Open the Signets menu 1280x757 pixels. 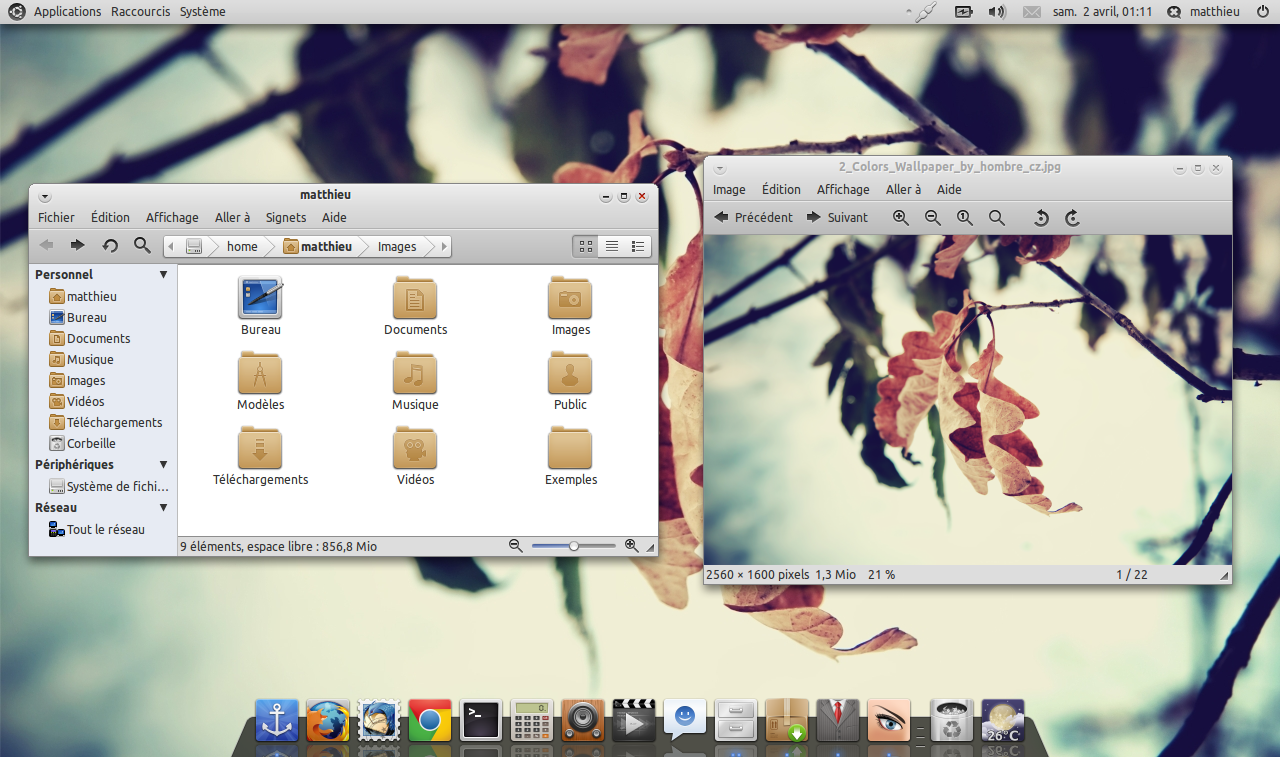coord(286,218)
